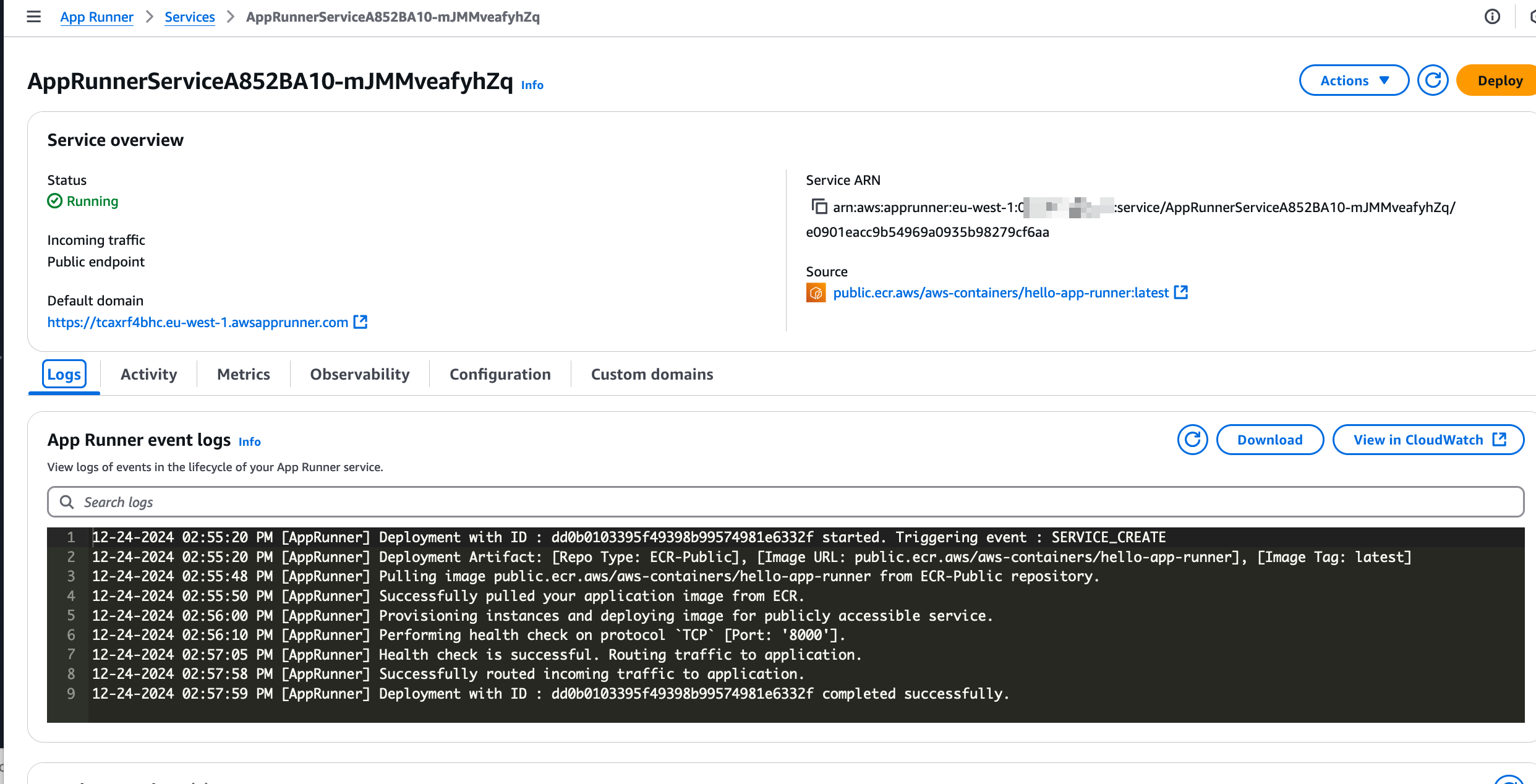This screenshot has width=1536, height=784.
Task: Navigate to Services breadcrumb link
Action: [189, 17]
